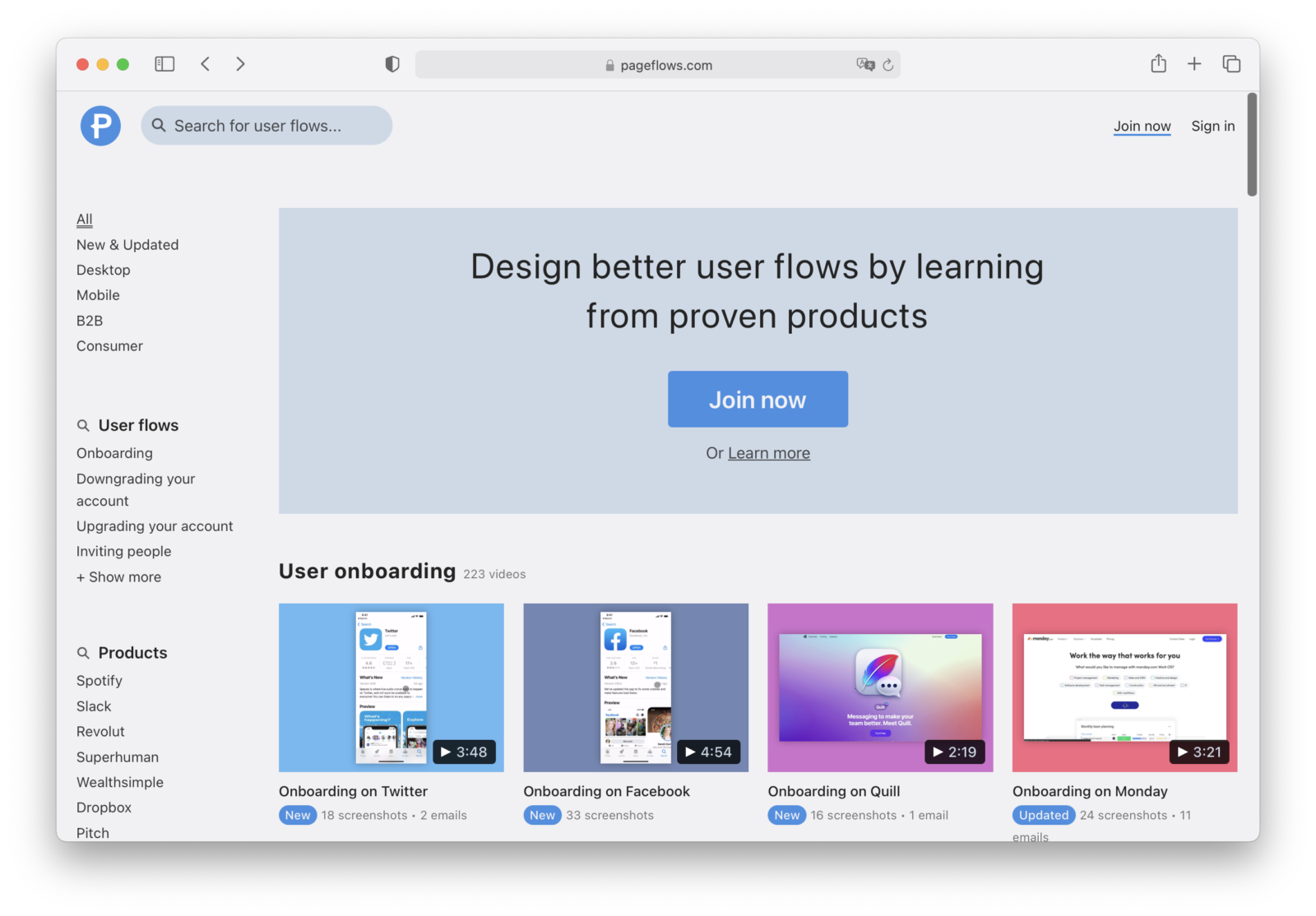This screenshot has height=916, width=1316.
Task: Click Sign in link
Action: pos(1212,126)
